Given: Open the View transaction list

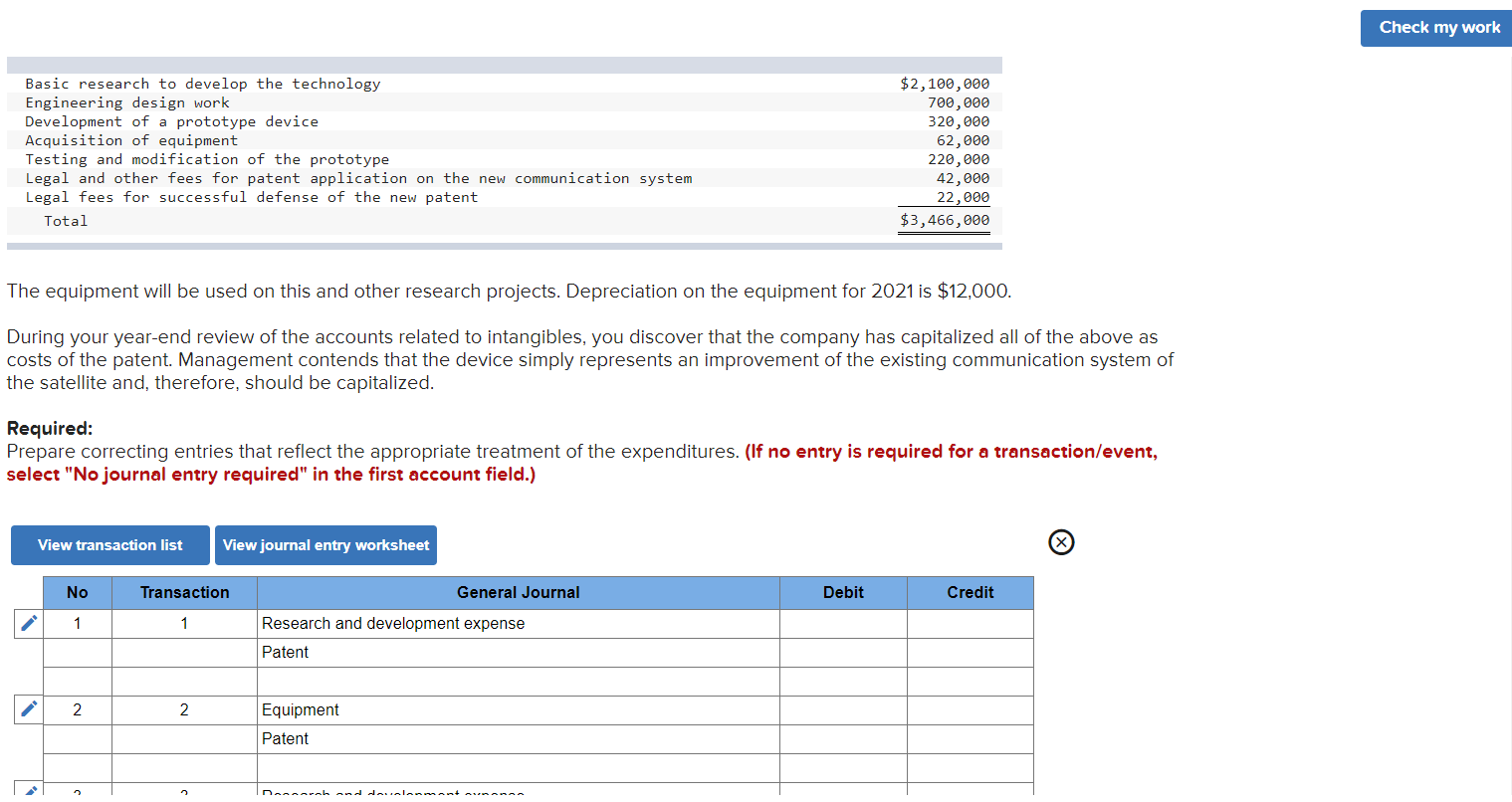Looking at the screenshot, I should pos(109,544).
